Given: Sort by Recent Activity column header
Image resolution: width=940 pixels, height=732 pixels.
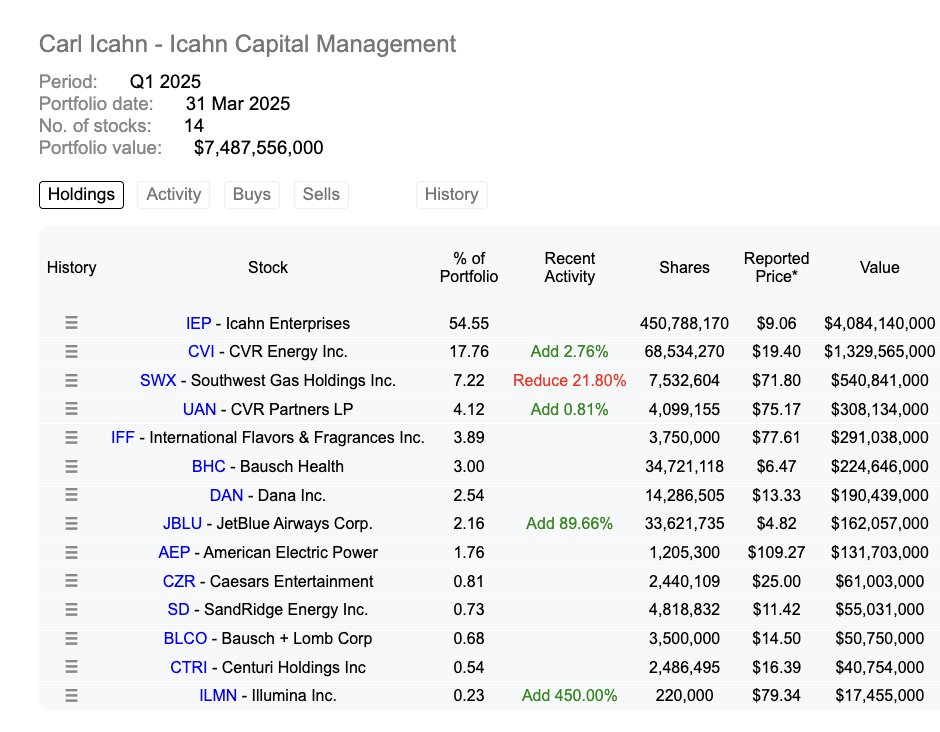Looking at the screenshot, I should click(570, 267).
